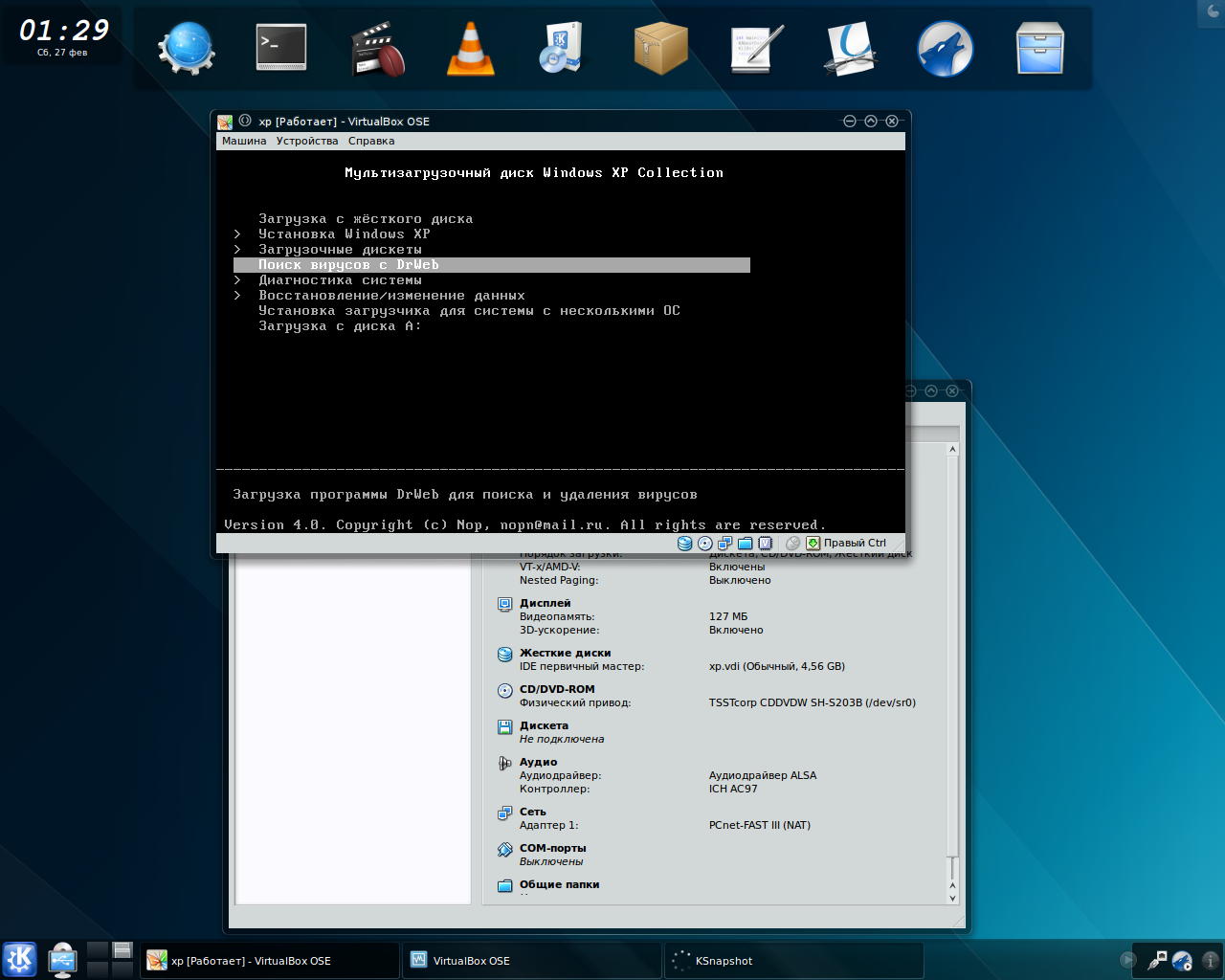
Task: Open the Справка menu
Action: 371,141
